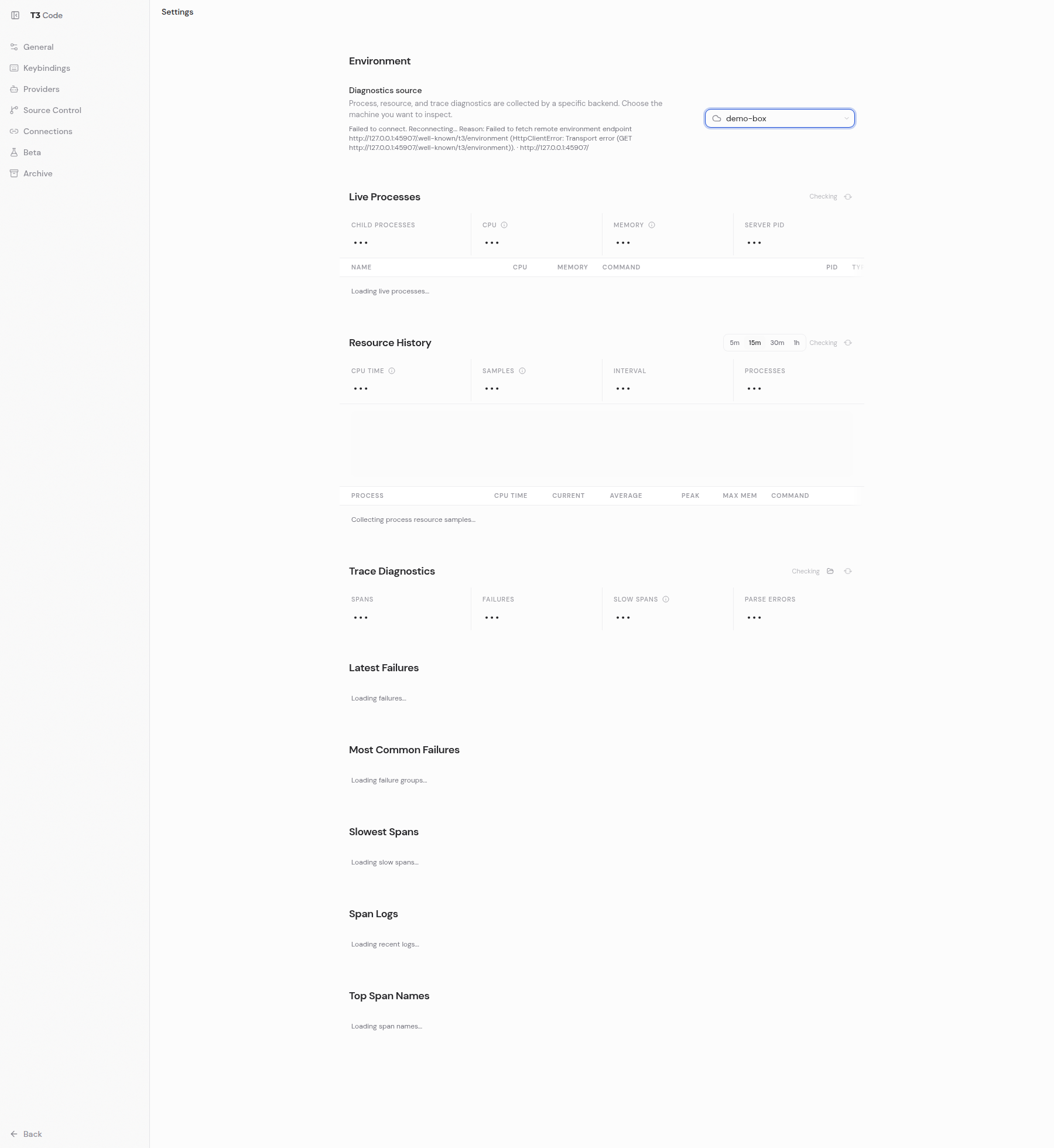The image size is (1054, 1148).
Task: Click CURRENT column header
Action: [568, 496]
